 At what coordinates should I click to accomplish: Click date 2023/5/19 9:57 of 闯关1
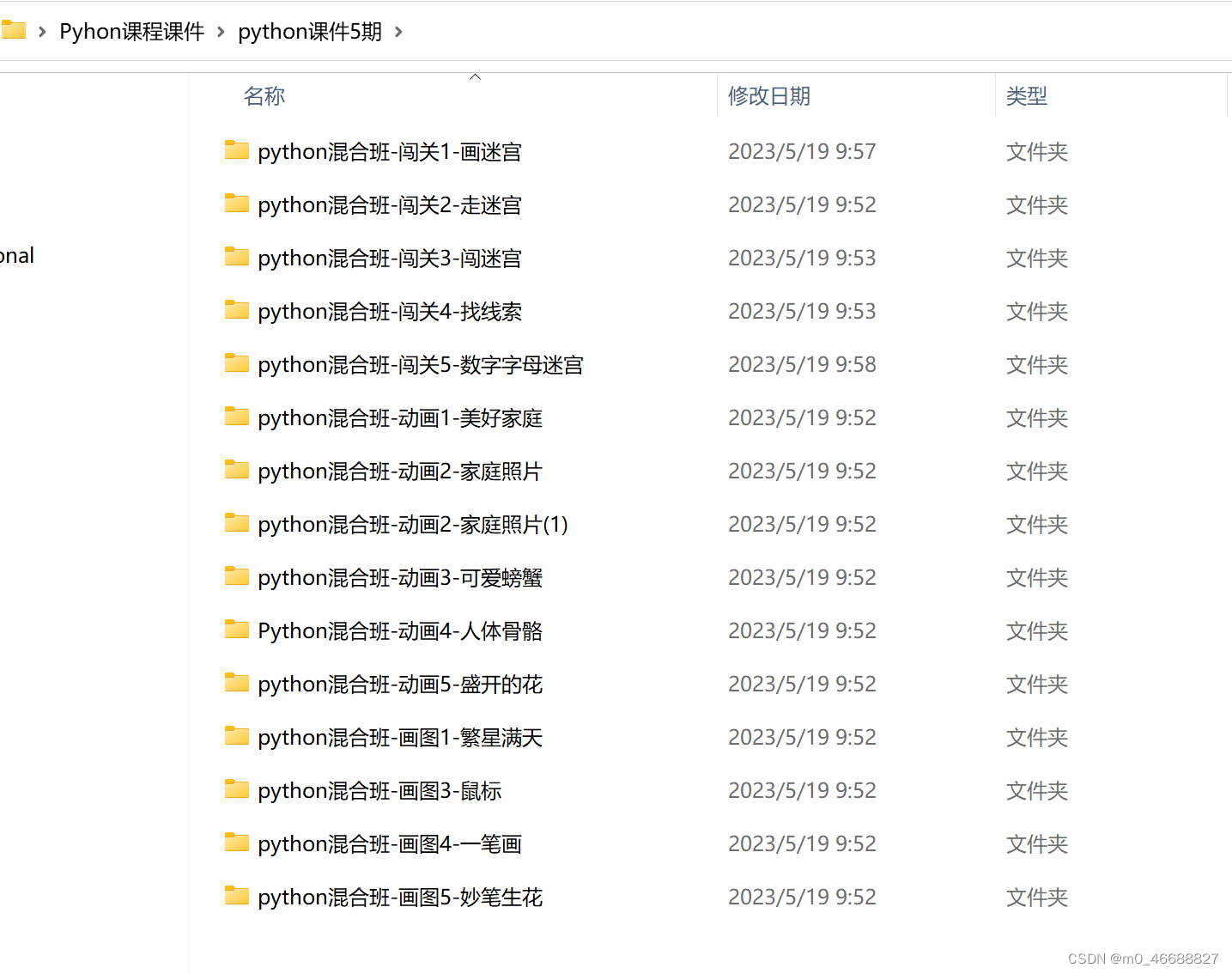(802, 152)
